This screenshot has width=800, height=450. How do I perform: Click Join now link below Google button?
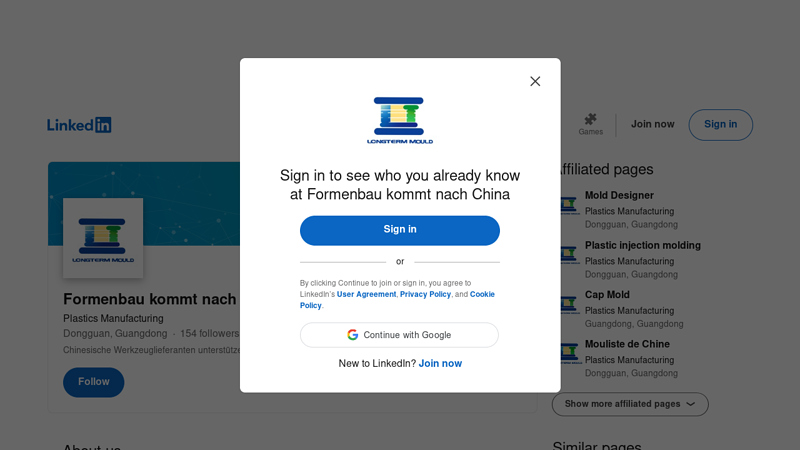(x=440, y=363)
